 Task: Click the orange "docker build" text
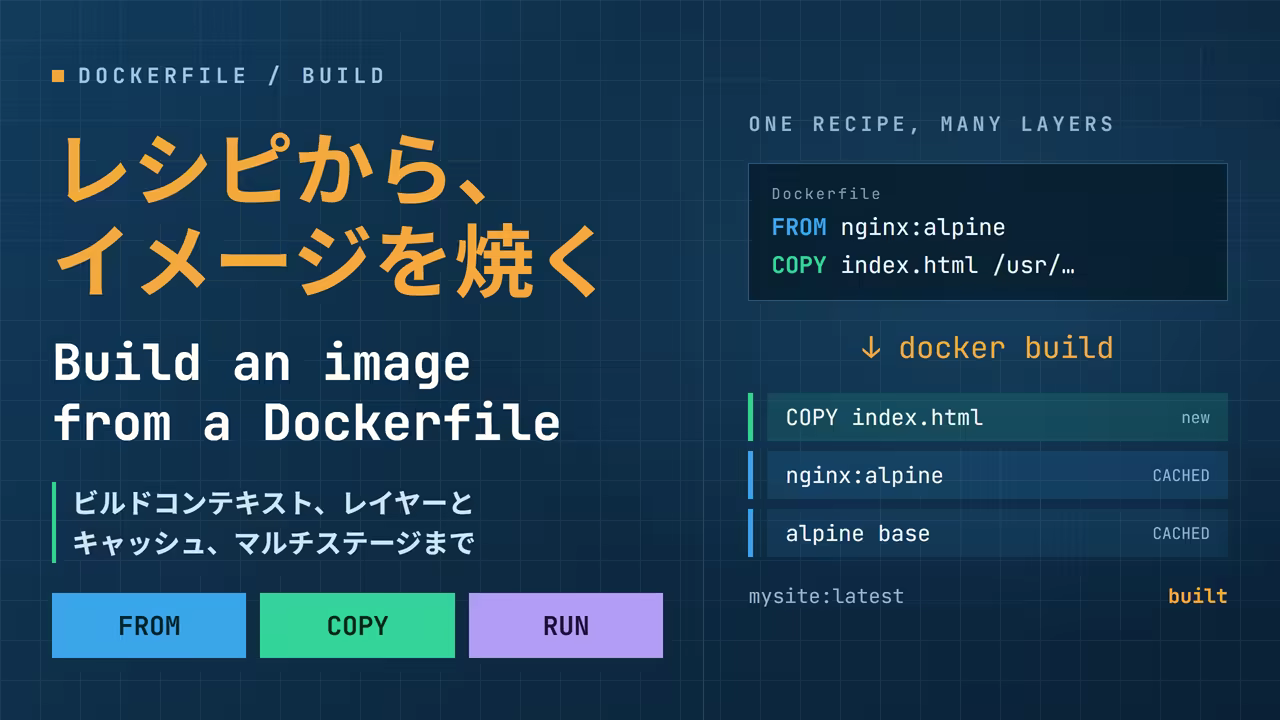[x=1006, y=348]
